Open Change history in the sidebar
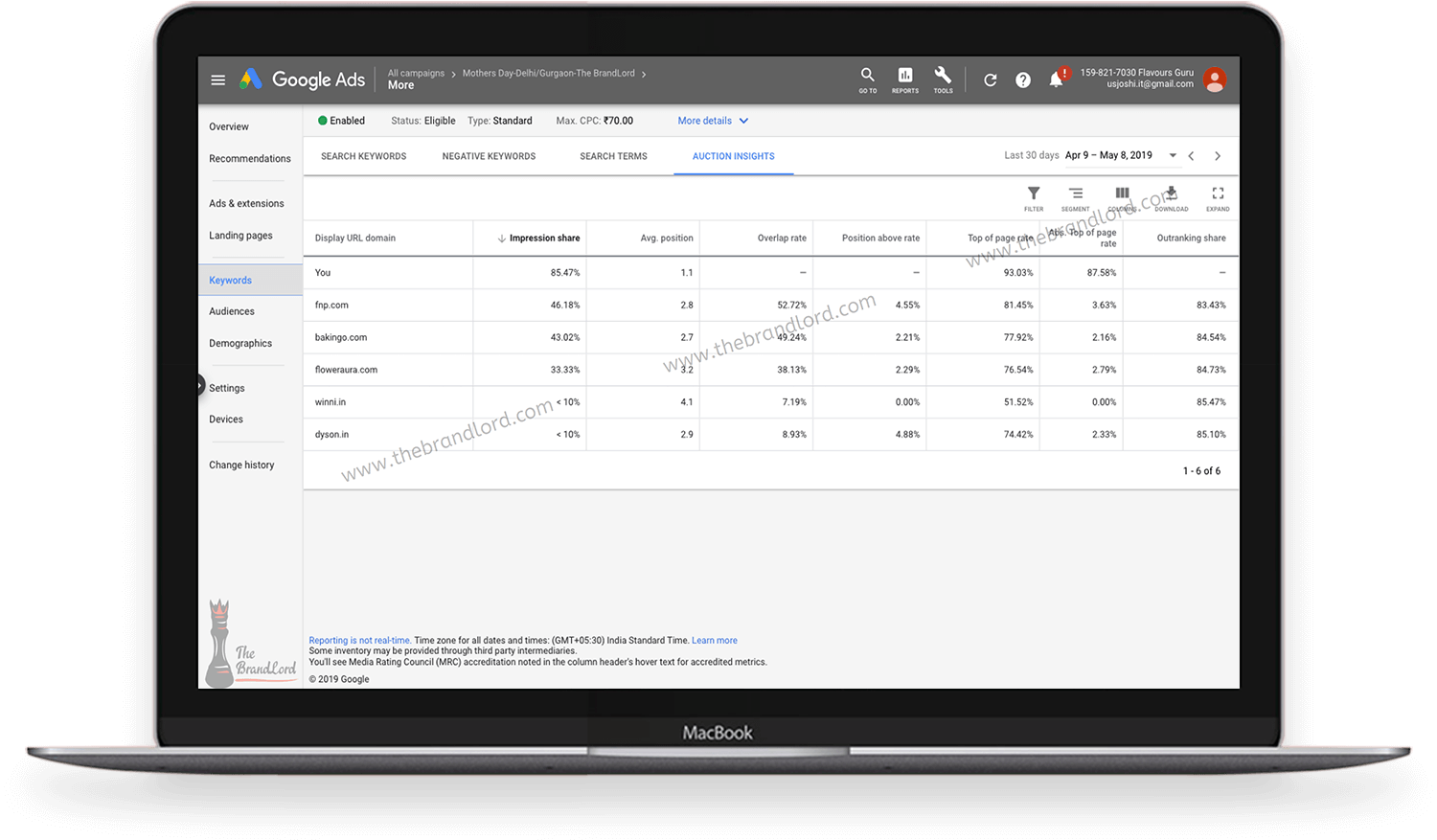1437x840 pixels. (x=241, y=465)
